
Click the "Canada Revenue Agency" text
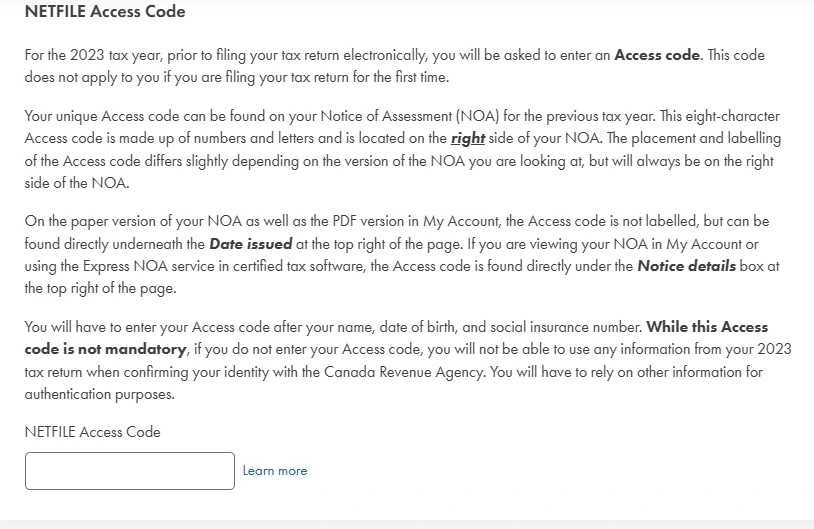(x=405, y=372)
